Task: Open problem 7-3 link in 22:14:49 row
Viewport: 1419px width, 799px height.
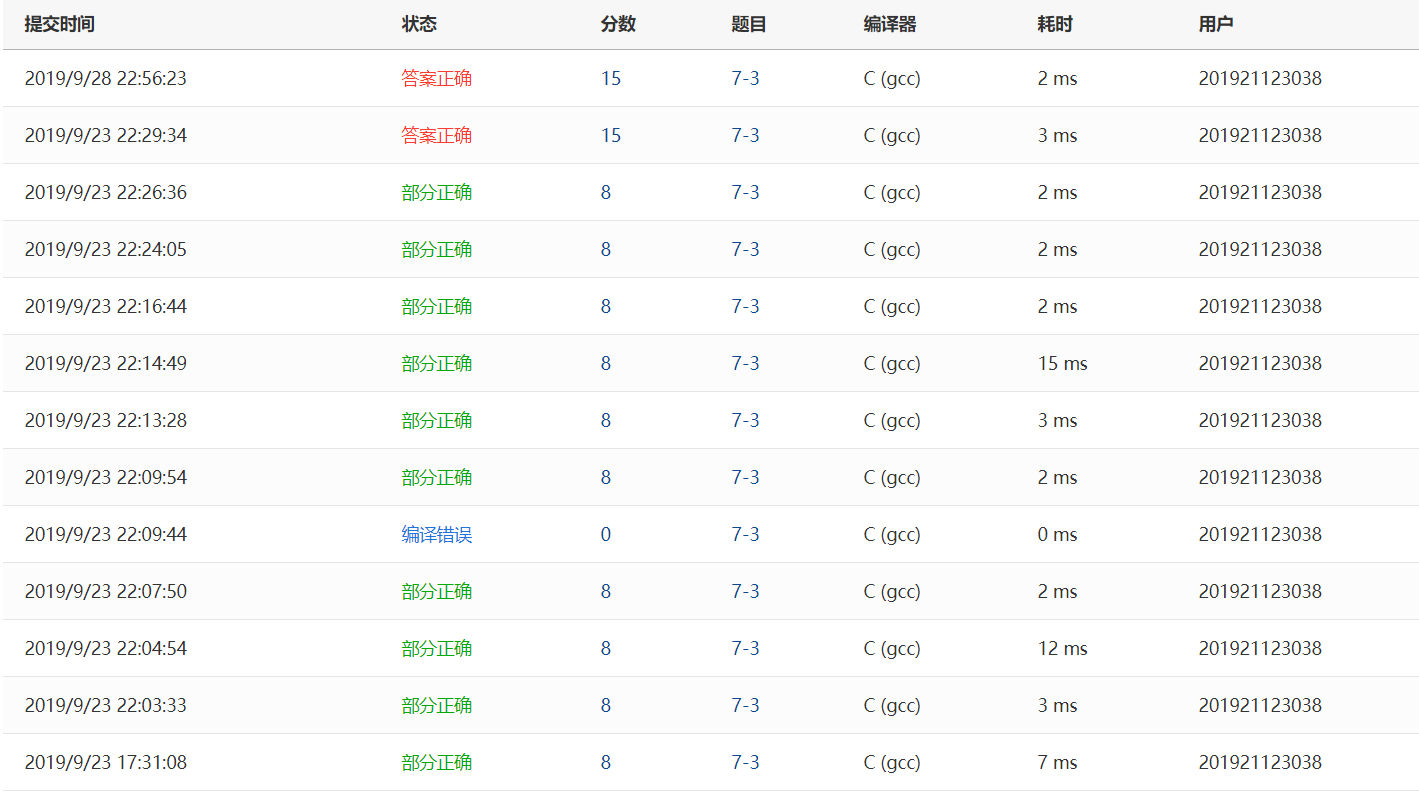Action: (x=746, y=363)
